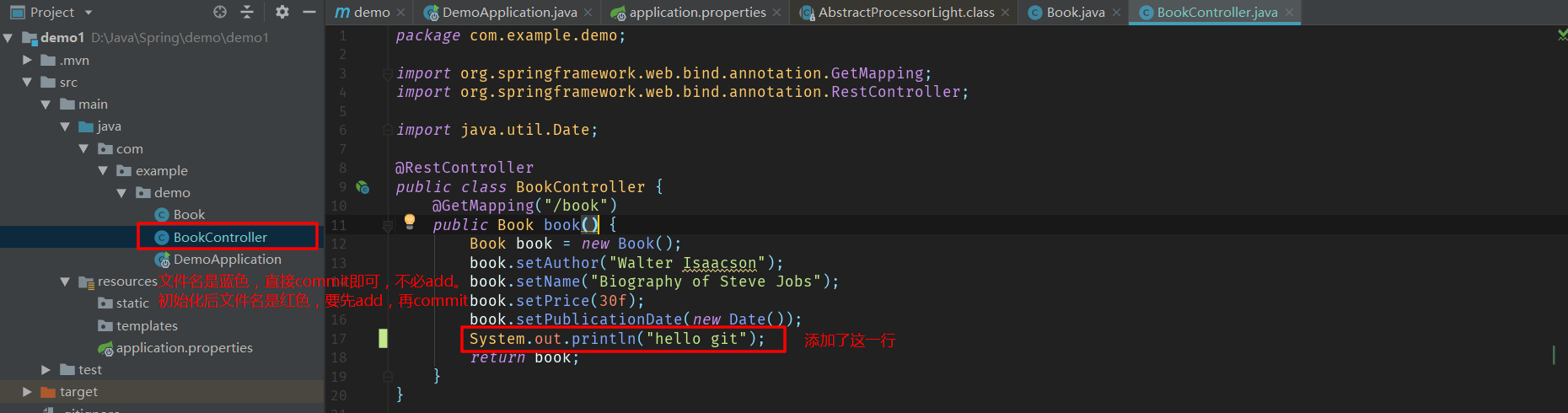This screenshot has width=1568, height=413.
Task: Collapse the src folder arrow
Action: pyautogui.click(x=27, y=82)
